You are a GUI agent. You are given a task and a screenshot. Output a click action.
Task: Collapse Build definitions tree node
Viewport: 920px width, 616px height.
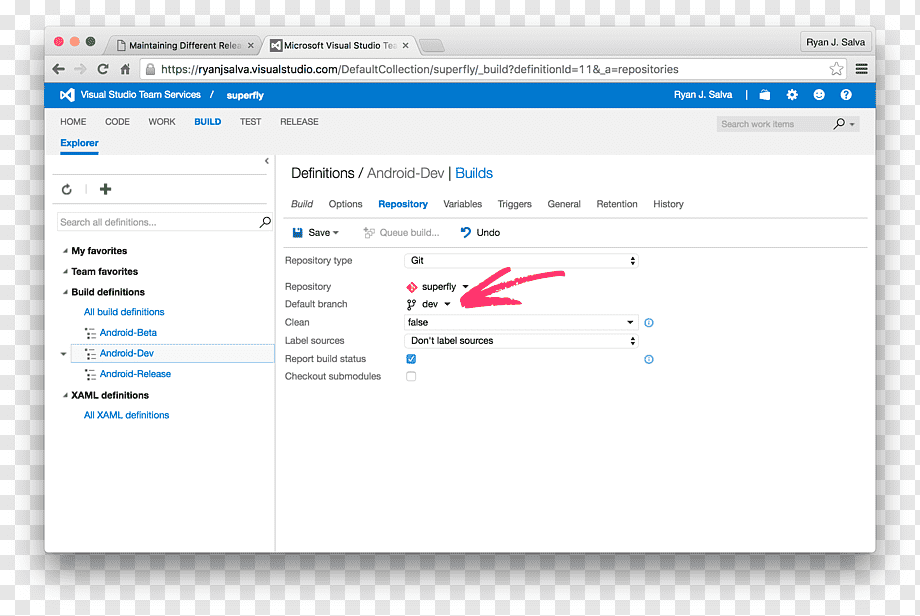[65, 292]
